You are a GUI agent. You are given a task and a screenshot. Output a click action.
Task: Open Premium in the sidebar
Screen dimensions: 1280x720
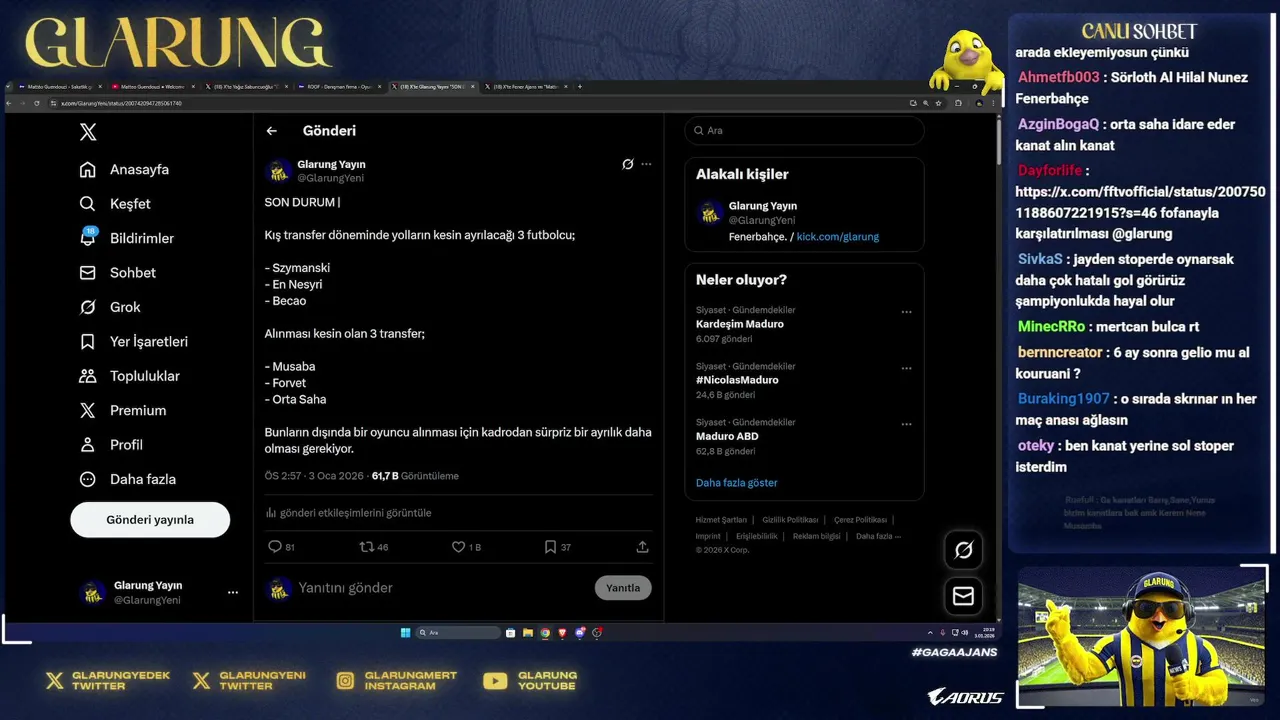click(x=122, y=410)
